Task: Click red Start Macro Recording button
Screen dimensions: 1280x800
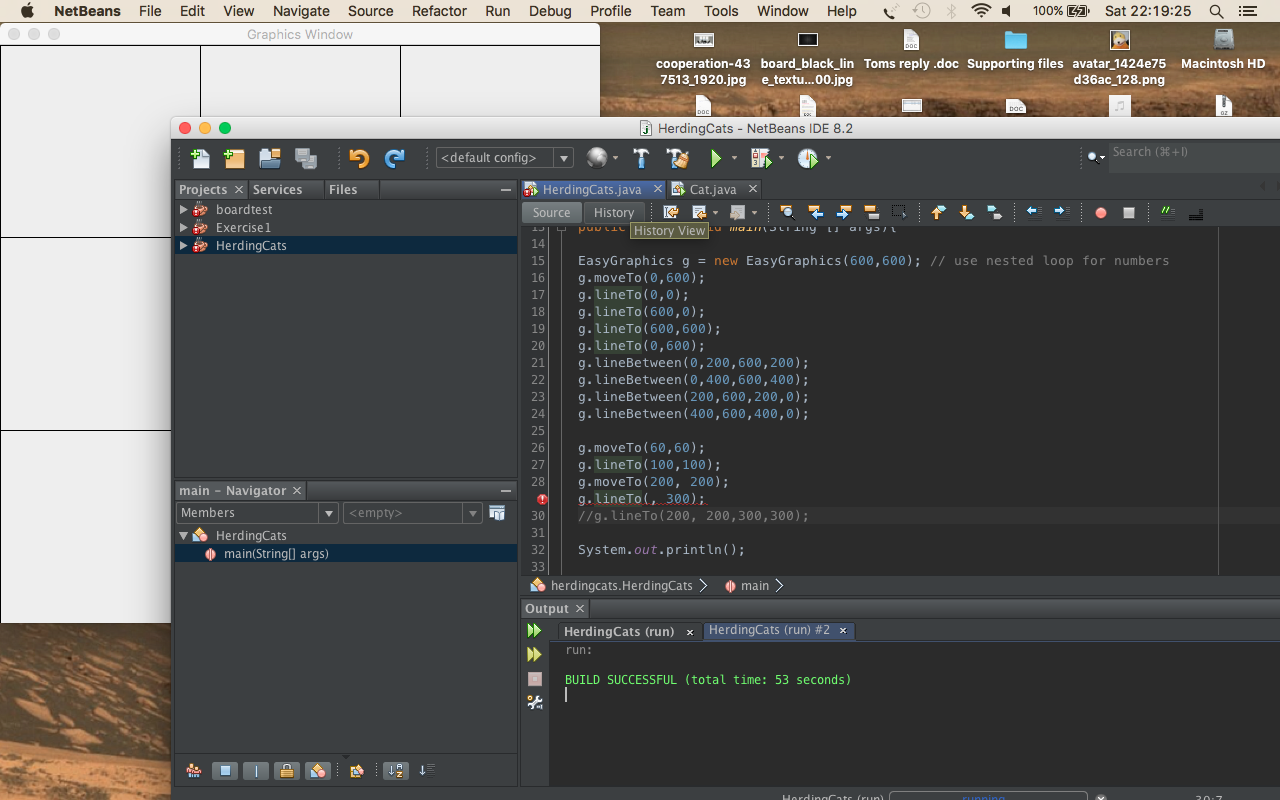Action: click(1101, 213)
